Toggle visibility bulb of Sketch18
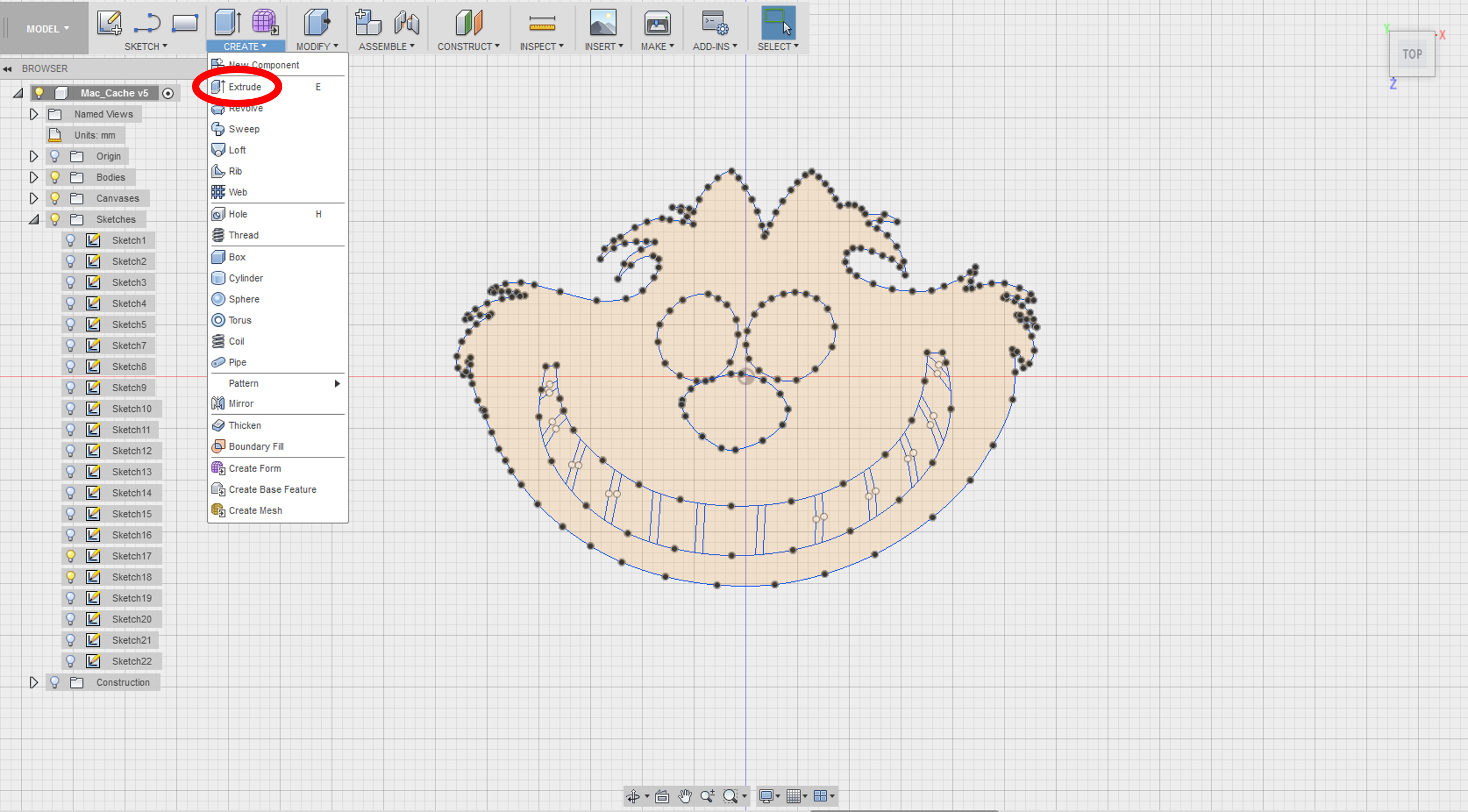 pos(70,577)
